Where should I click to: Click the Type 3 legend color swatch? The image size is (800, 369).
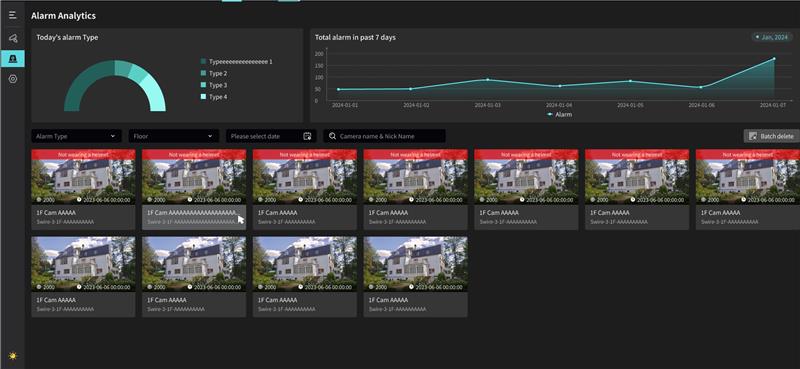click(204, 85)
